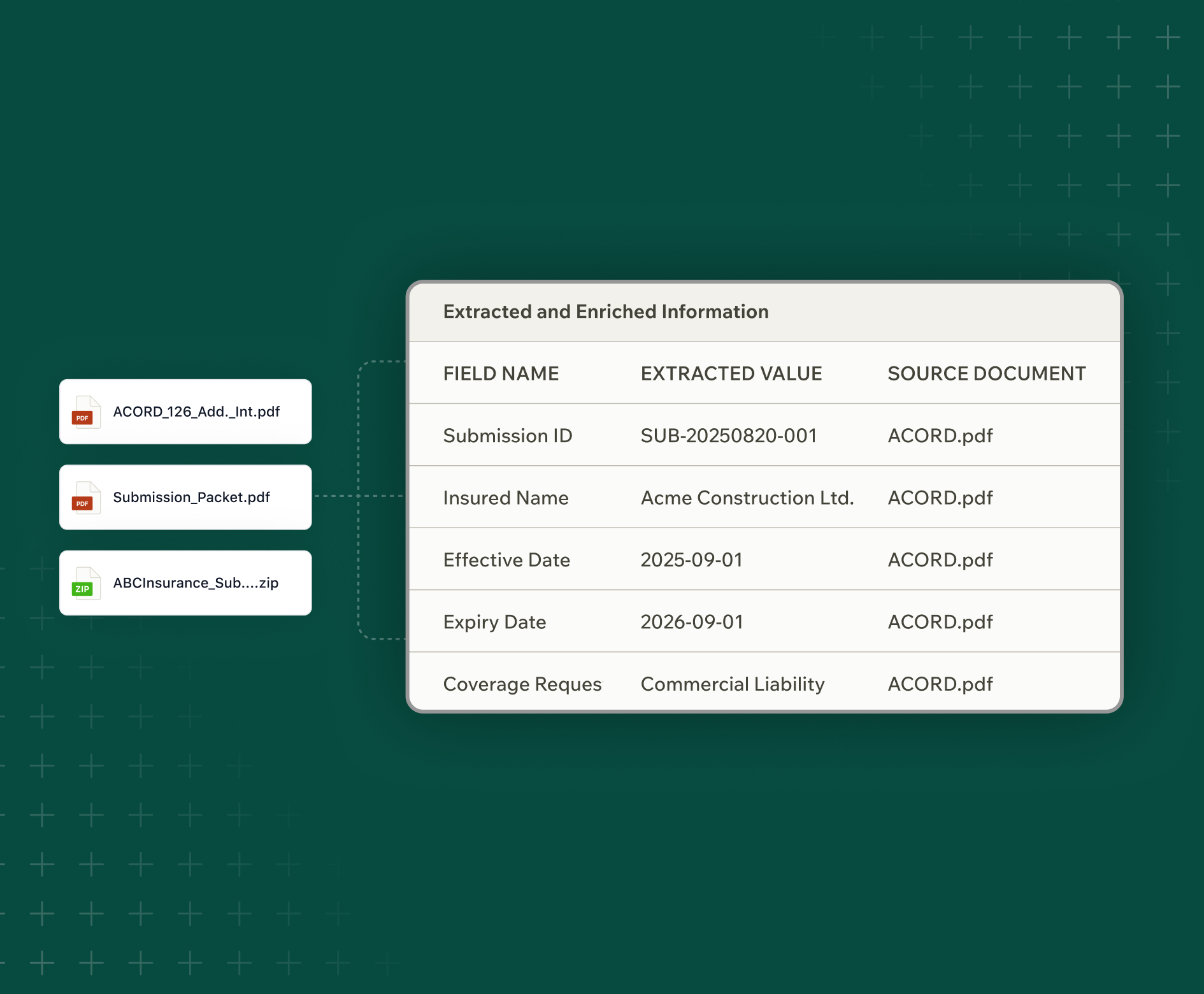Select the Insured Name field label
The height and width of the screenshot is (994, 1204).
click(x=506, y=498)
